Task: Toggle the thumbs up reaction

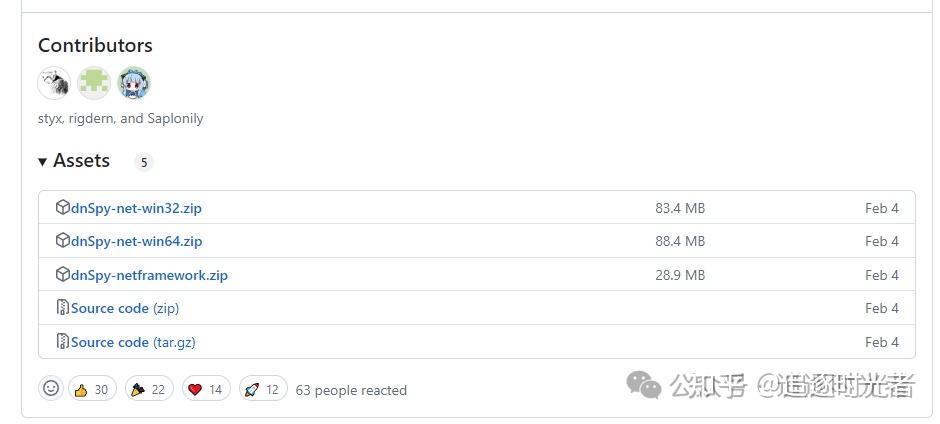Action: tap(91, 389)
